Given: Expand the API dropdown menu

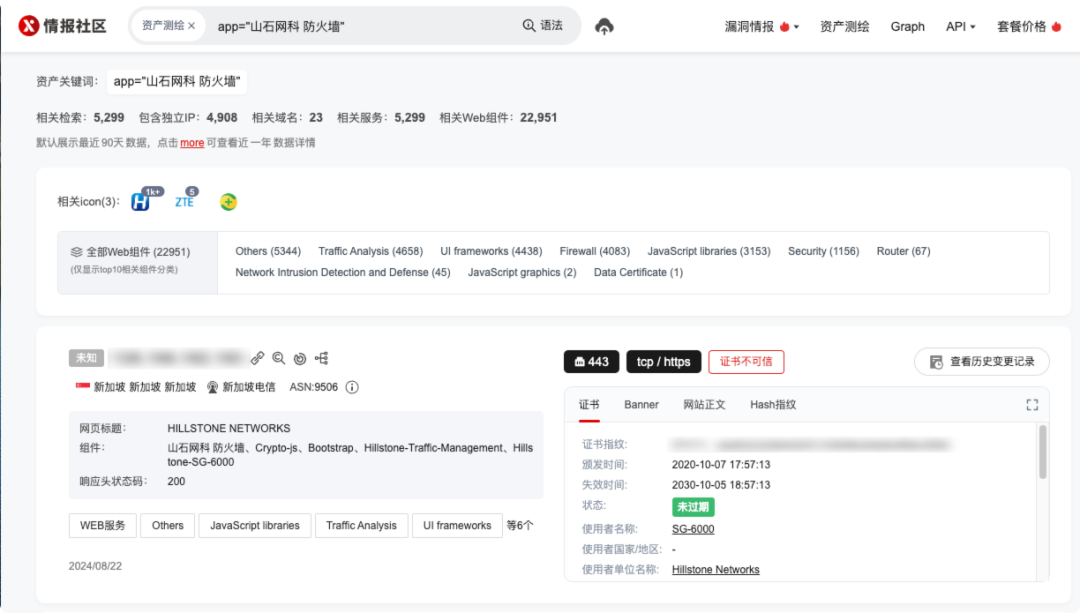Looking at the screenshot, I should click(960, 26).
